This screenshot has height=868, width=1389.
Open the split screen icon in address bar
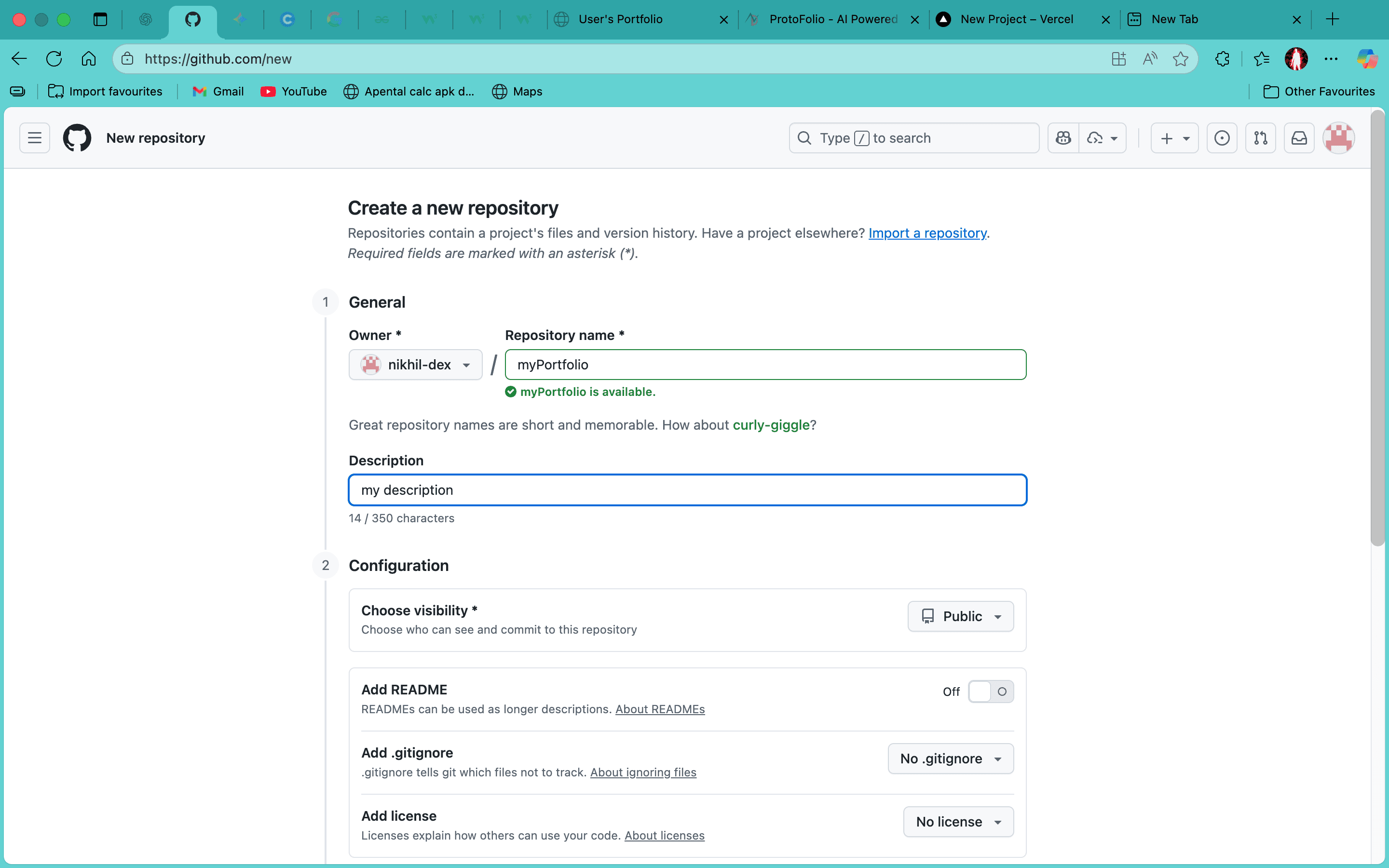1118,58
